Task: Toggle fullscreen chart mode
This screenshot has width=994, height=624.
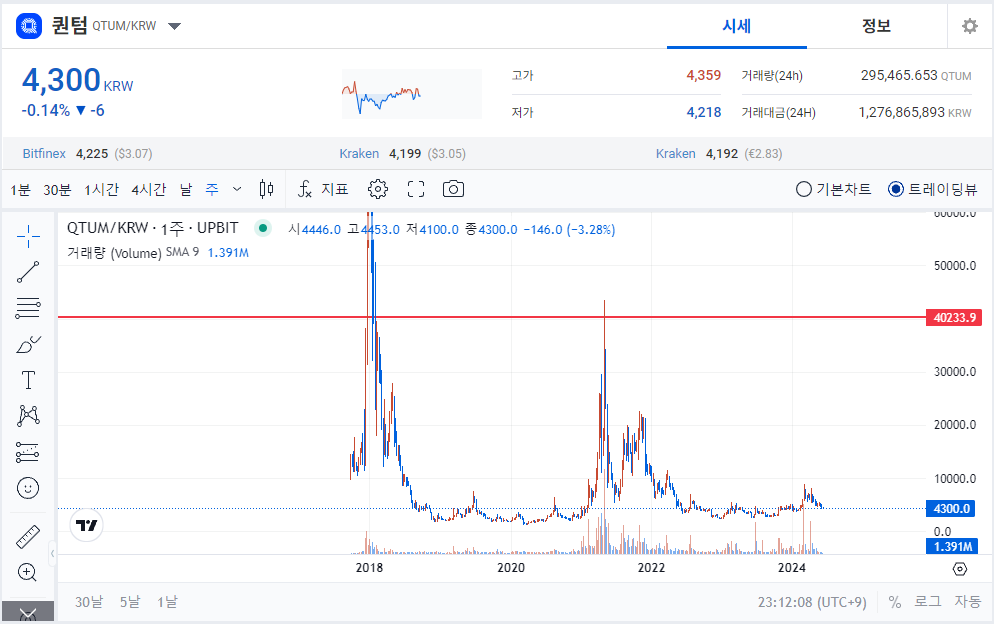Action: (x=416, y=189)
